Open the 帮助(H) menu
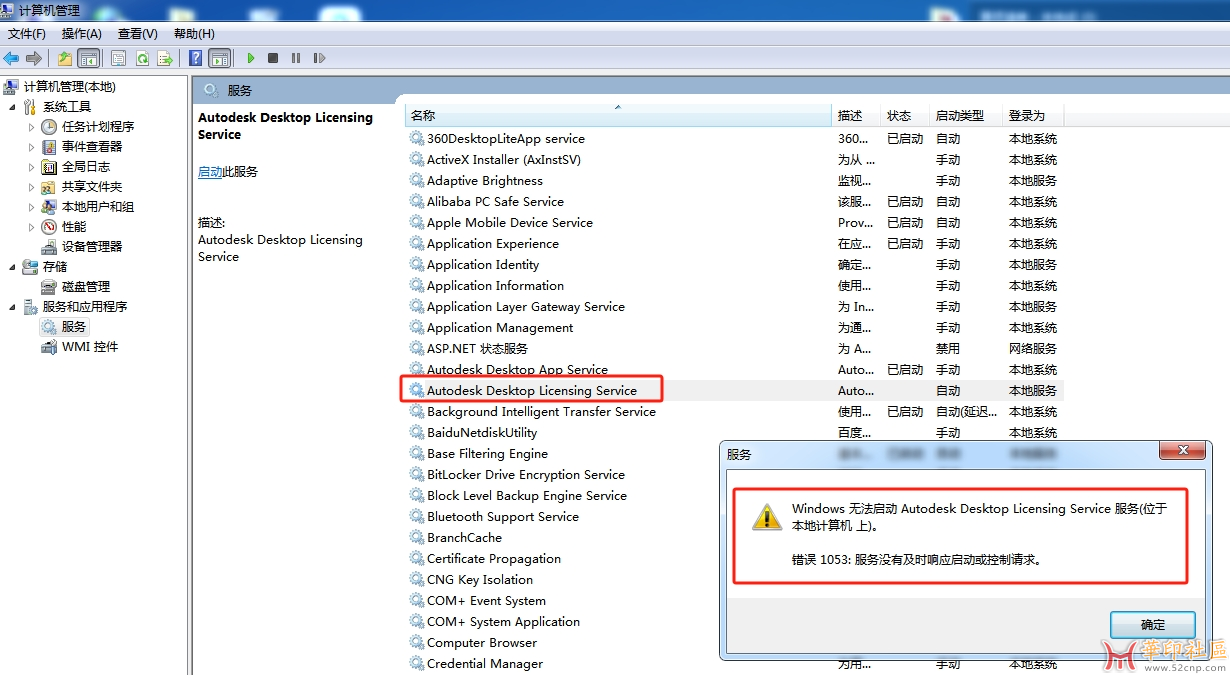 tap(194, 34)
